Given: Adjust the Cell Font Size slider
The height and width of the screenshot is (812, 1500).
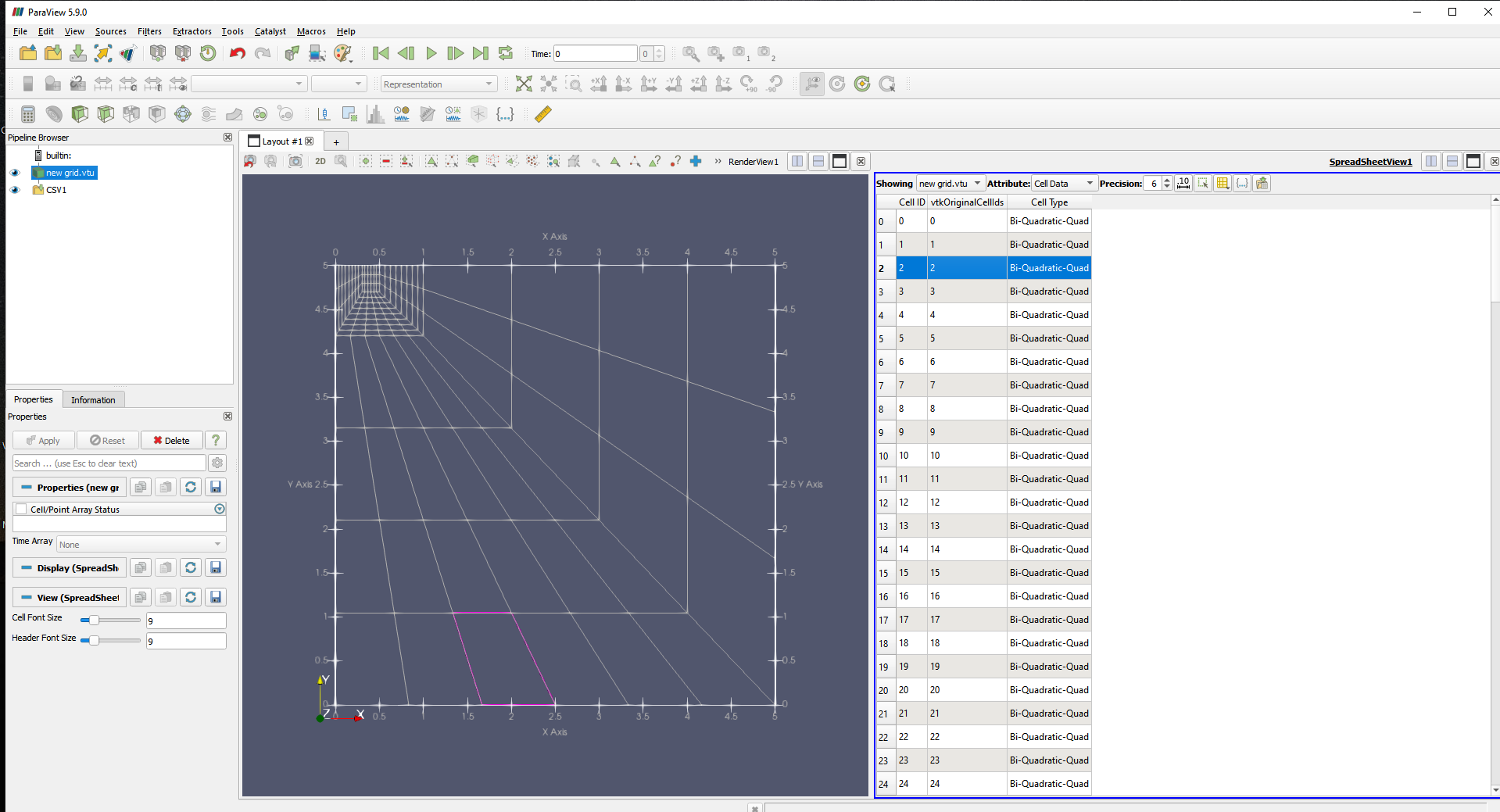Looking at the screenshot, I should 109,620.
